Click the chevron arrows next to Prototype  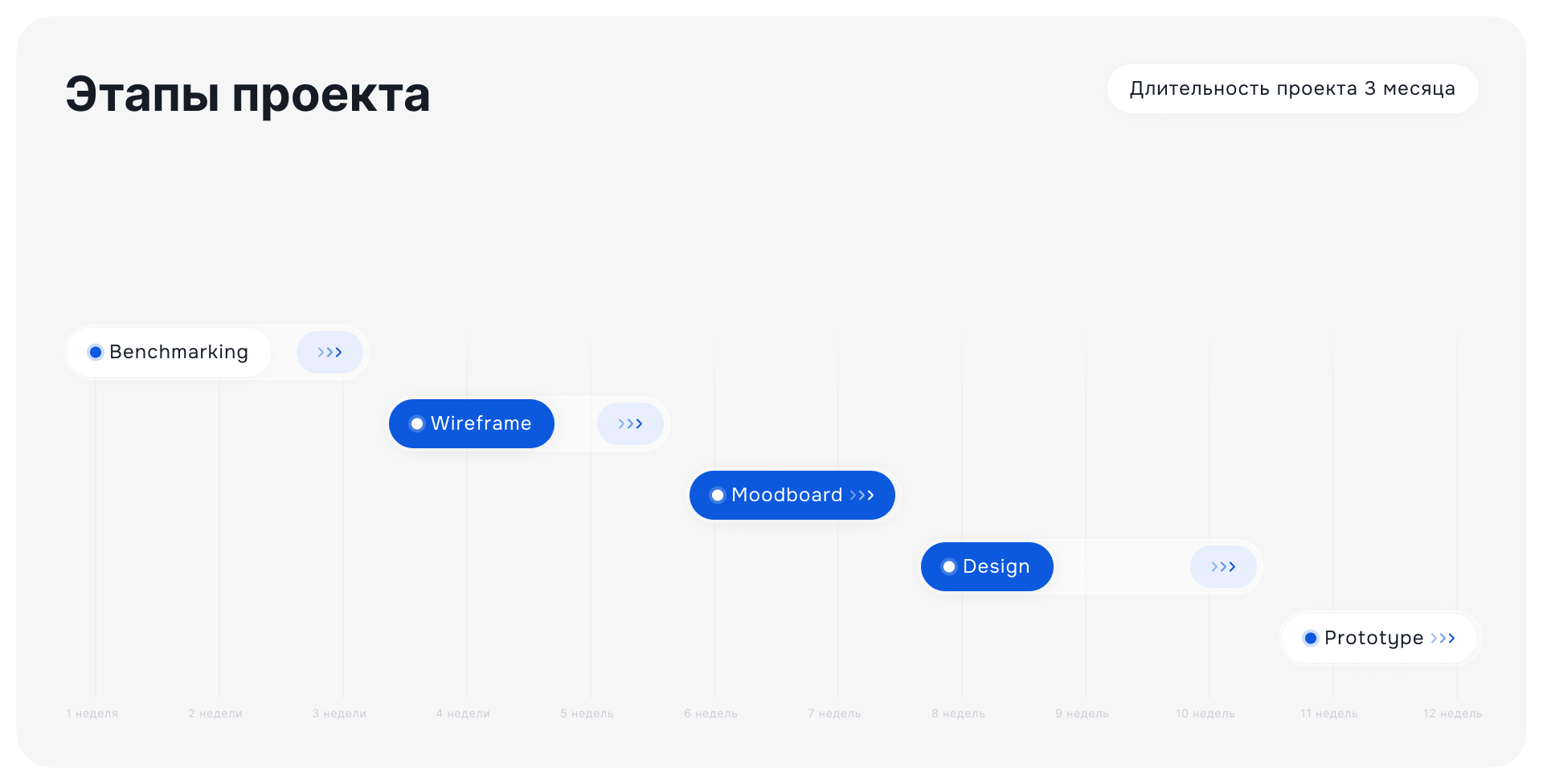1443,639
